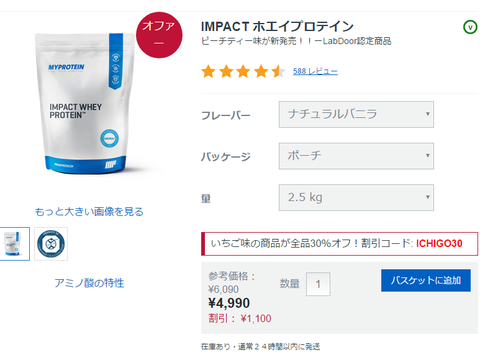Screen dimensions: 480x363
Task: Click the green vegetarian V icon
Action: pyautogui.click(x=470, y=27)
